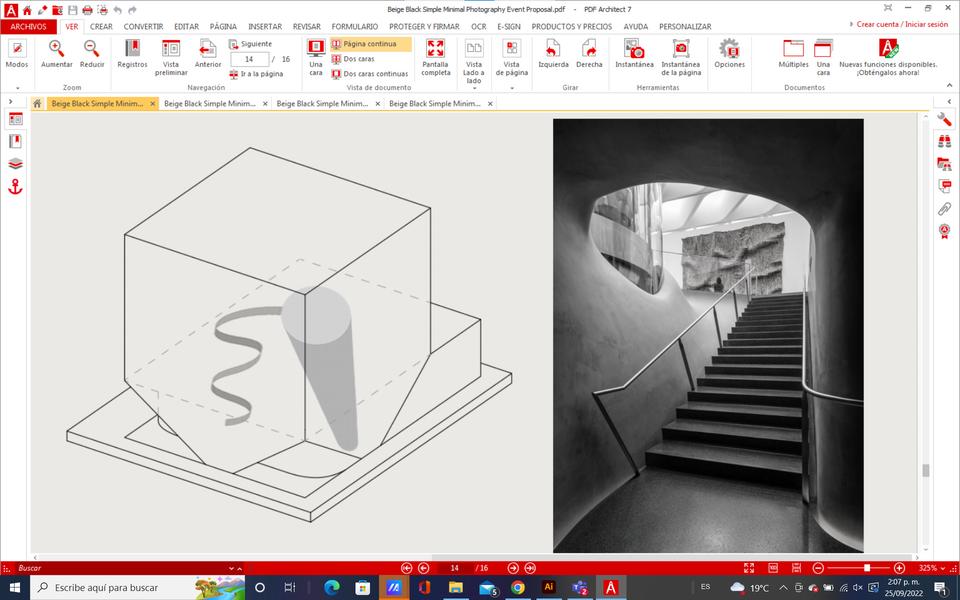The height and width of the screenshot is (600, 960).
Task: Open Vista preliminar thumbnails view
Action: (x=171, y=58)
